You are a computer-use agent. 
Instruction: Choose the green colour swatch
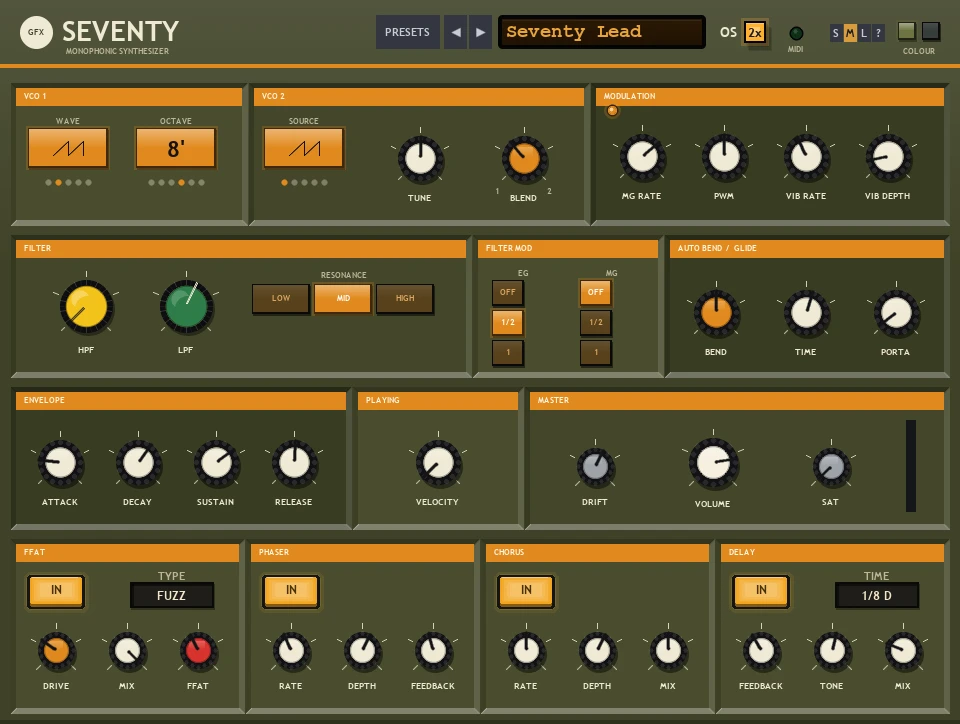[x=907, y=31]
